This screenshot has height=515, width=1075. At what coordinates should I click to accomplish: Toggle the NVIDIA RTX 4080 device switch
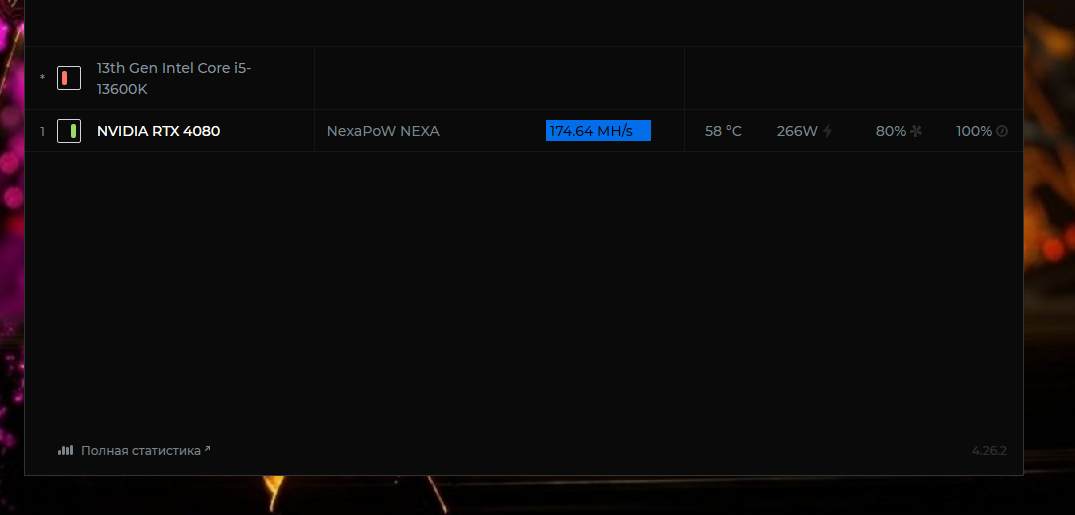pyautogui.click(x=69, y=131)
